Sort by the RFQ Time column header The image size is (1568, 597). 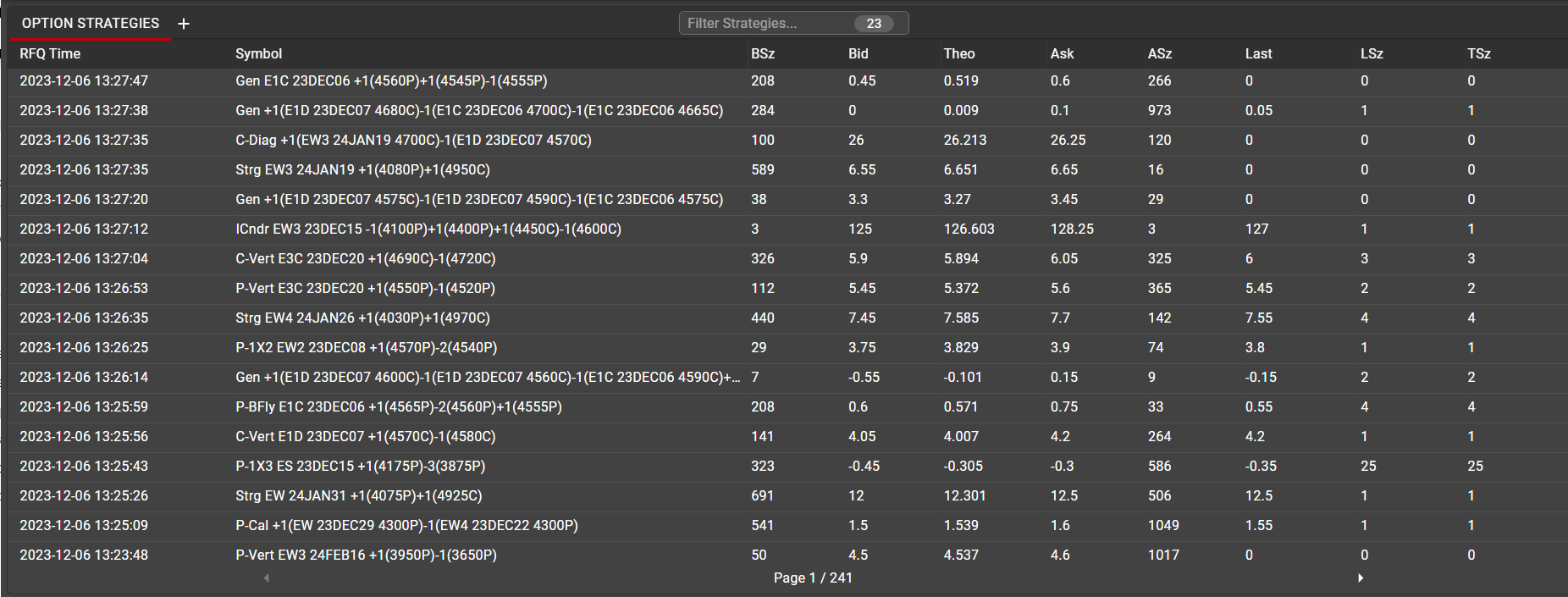pyautogui.click(x=50, y=53)
